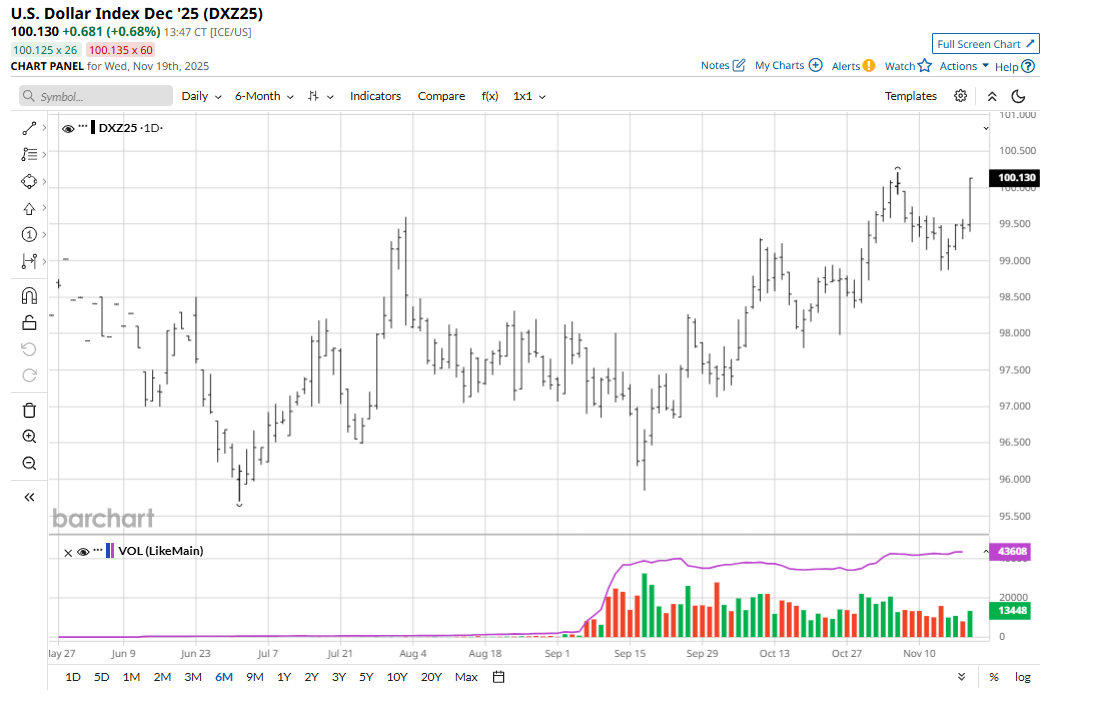
Task: Expand more options with bottom chevron
Action: pyautogui.click(x=961, y=677)
